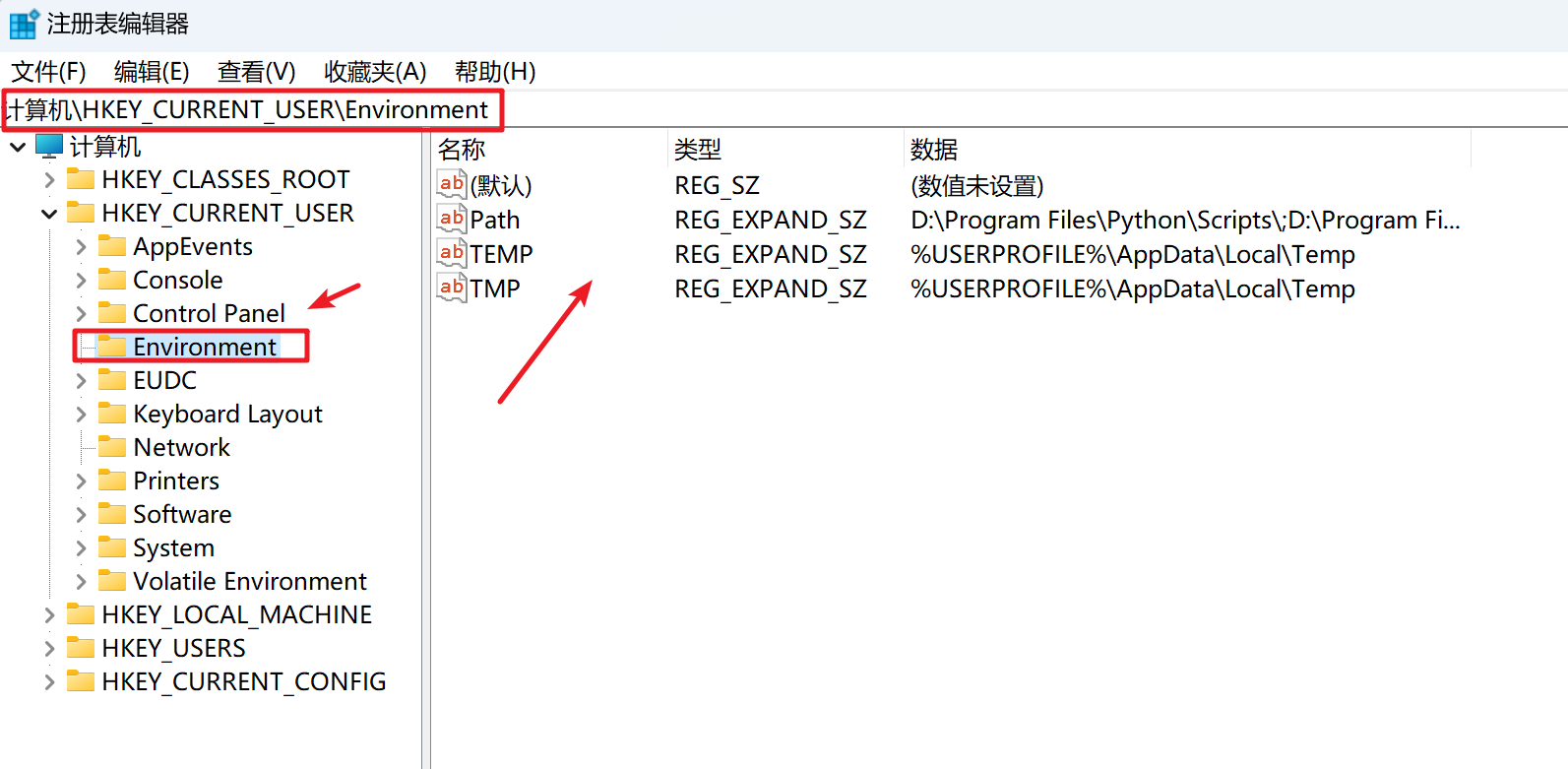
Task: Open the 帮助(H) menu
Action: click(x=495, y=72)
